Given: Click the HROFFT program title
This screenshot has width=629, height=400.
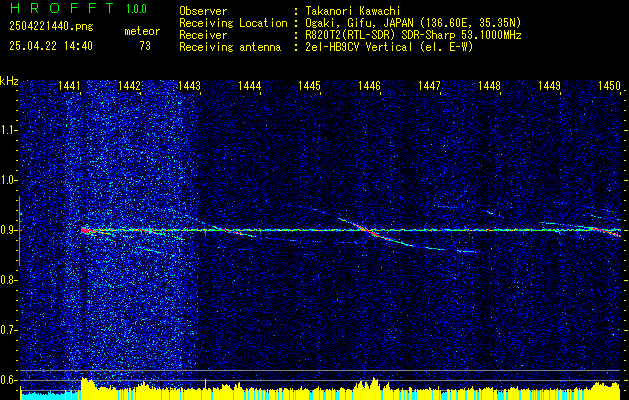Looking at the screenshot, I should coord(61,8).
